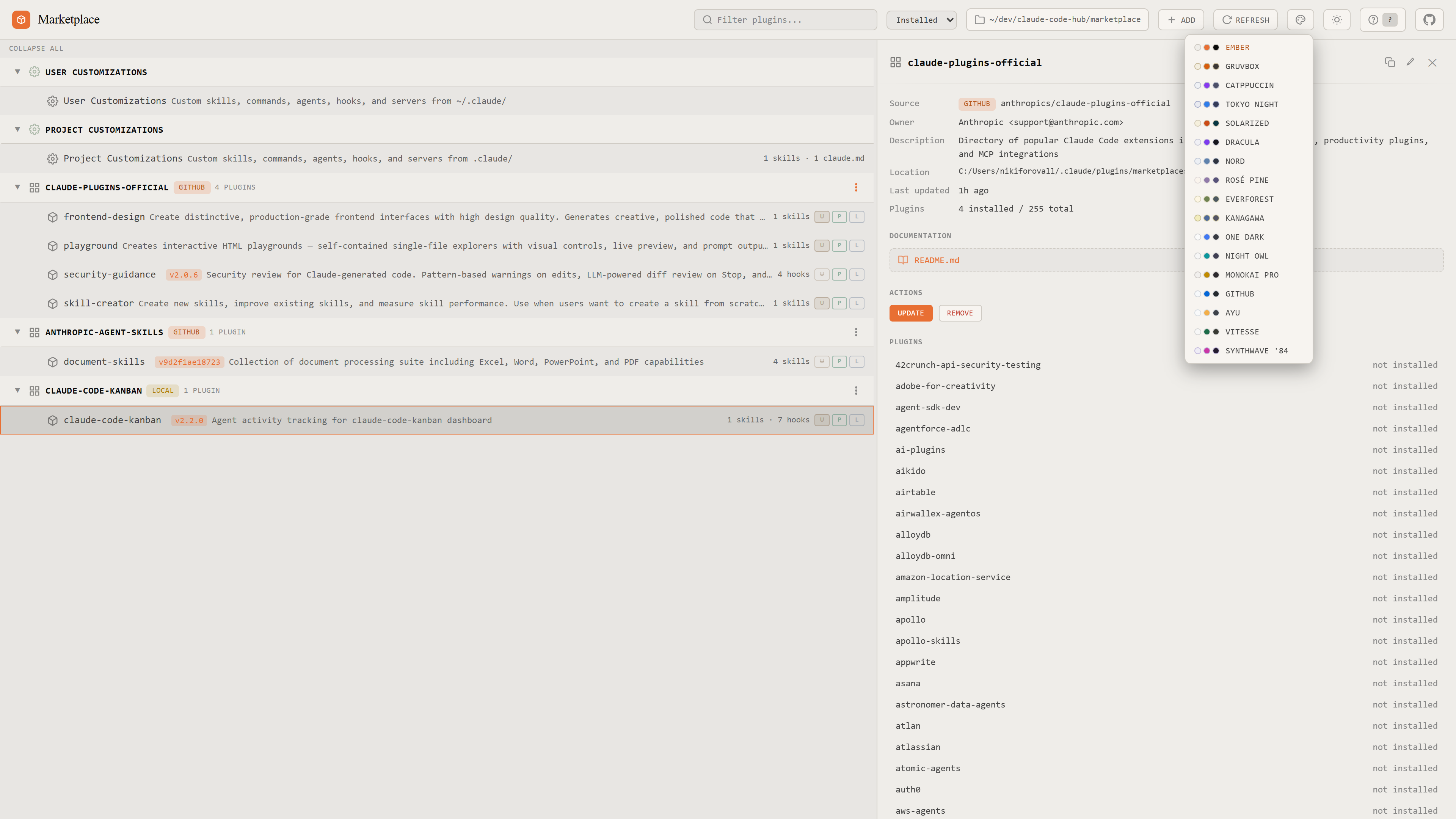Click the copy icon in detail panel
The width and height of the screenshot is (1456, 819).
click(x=1389, y=62)
